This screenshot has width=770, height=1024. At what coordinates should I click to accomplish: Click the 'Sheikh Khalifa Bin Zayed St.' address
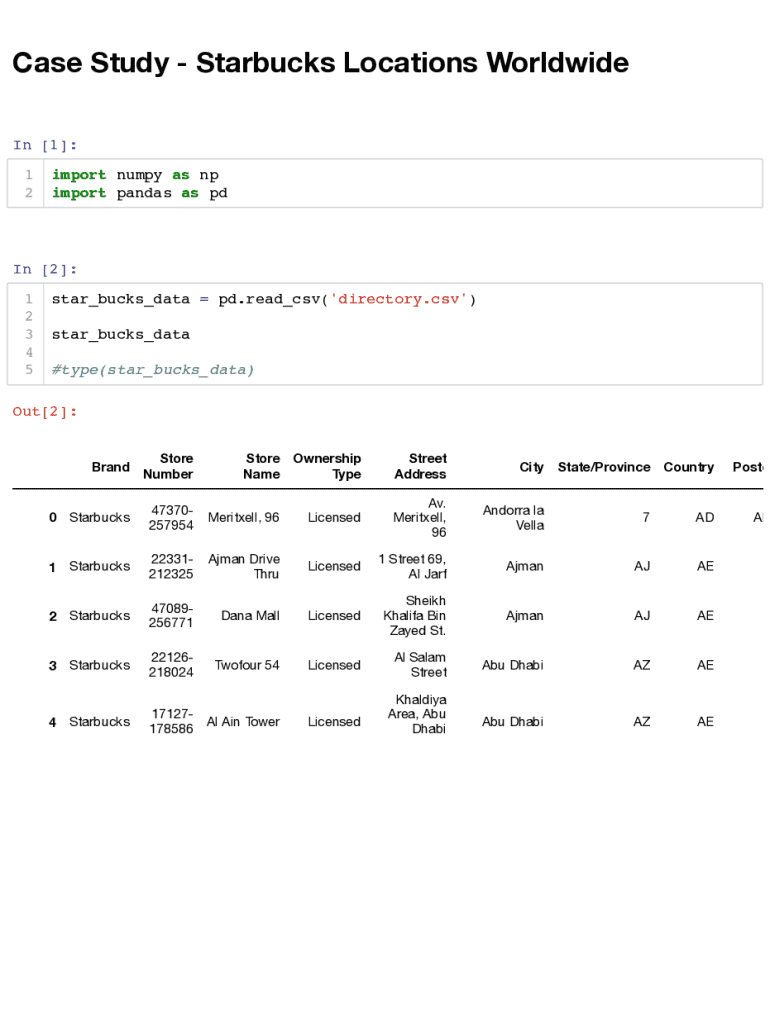[x=415, y=615]
